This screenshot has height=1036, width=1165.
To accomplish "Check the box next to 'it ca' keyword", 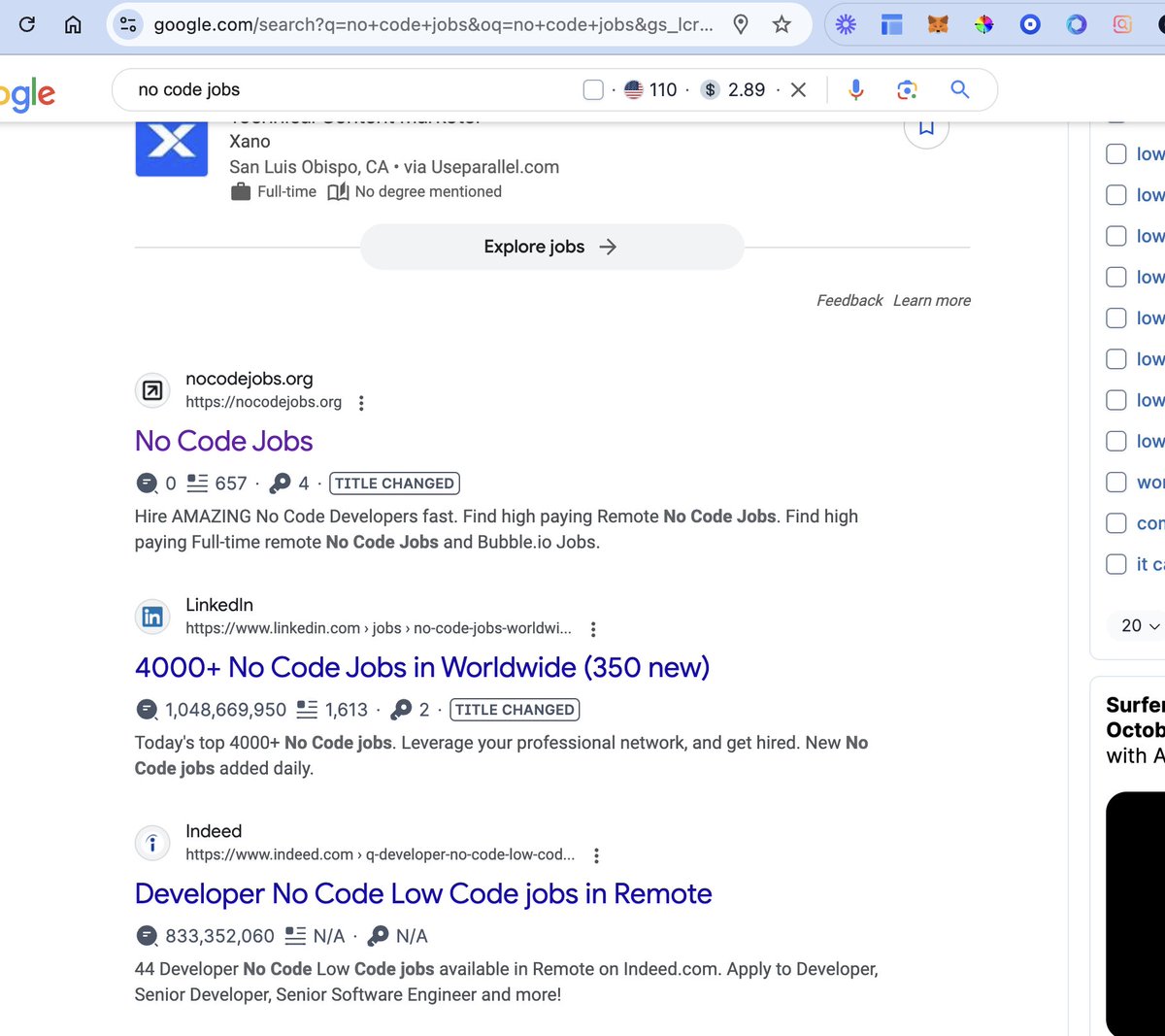I will point(1116,563).
